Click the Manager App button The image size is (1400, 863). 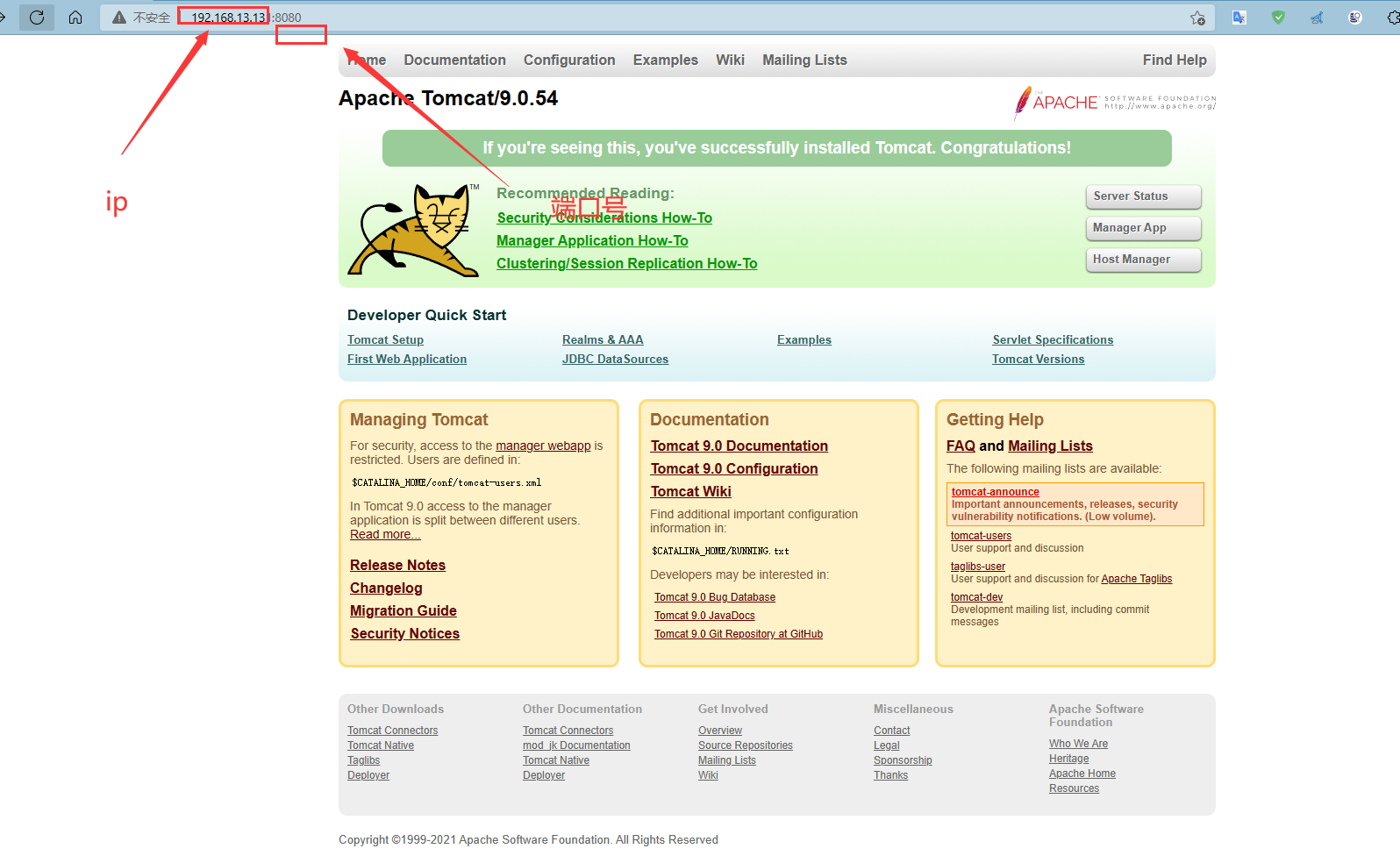point(1143,228)
